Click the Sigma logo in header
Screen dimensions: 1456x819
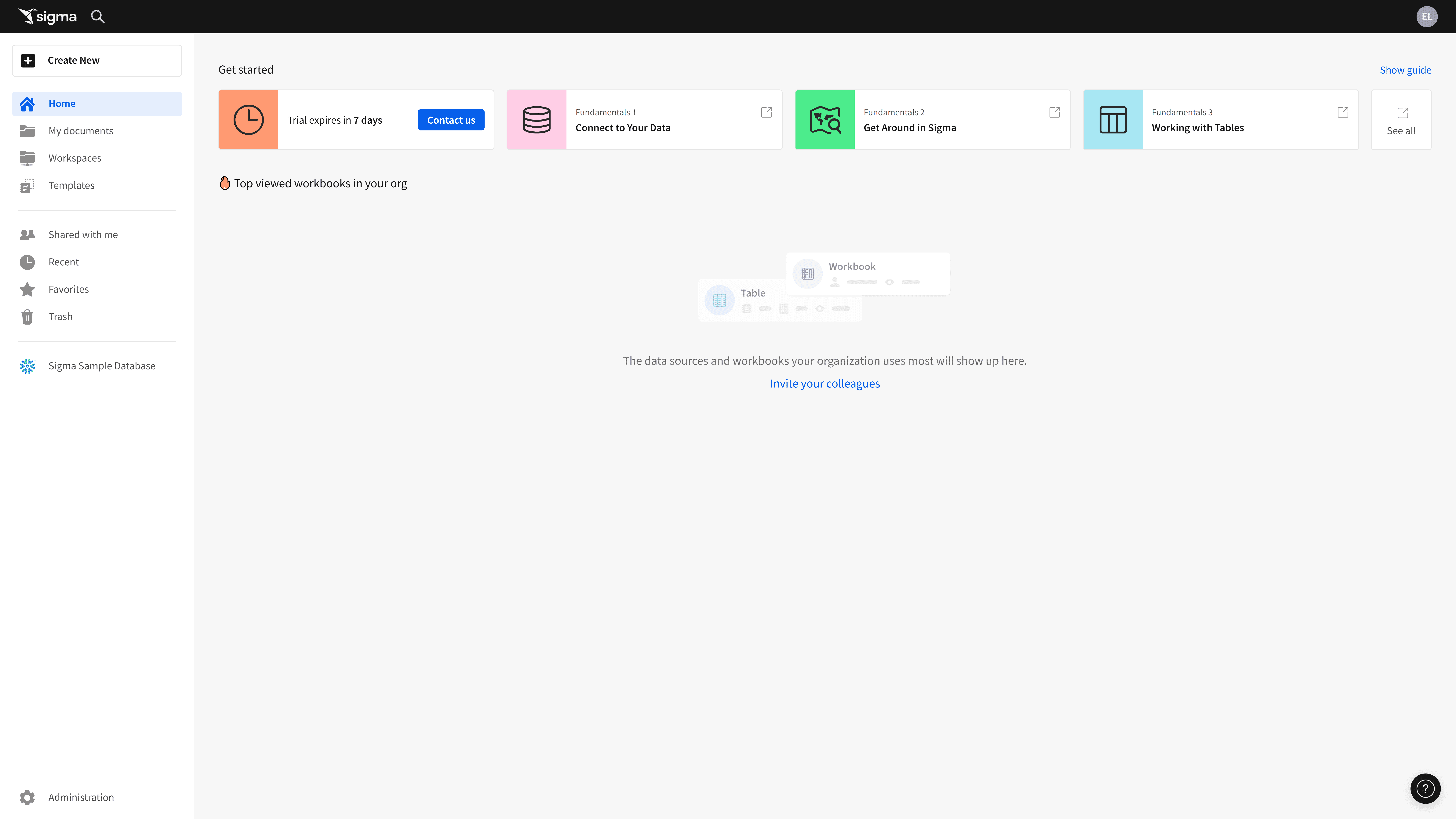(x=47, y=16)
